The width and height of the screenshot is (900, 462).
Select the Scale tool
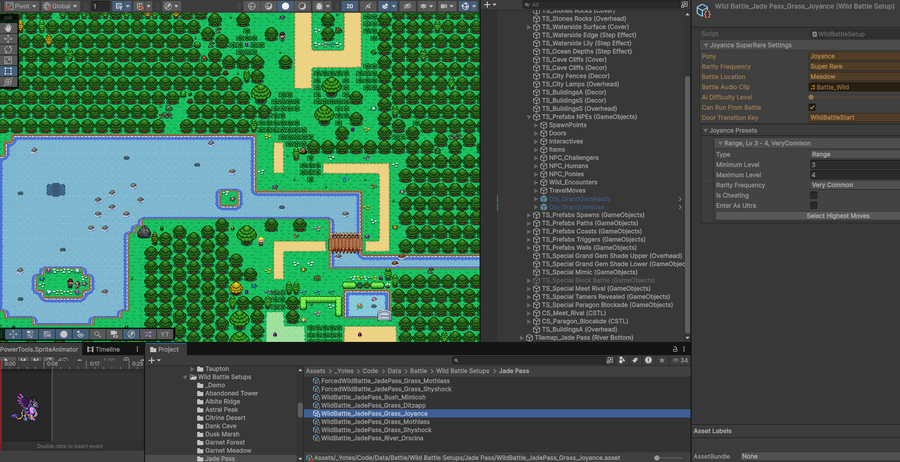[9, 60]
